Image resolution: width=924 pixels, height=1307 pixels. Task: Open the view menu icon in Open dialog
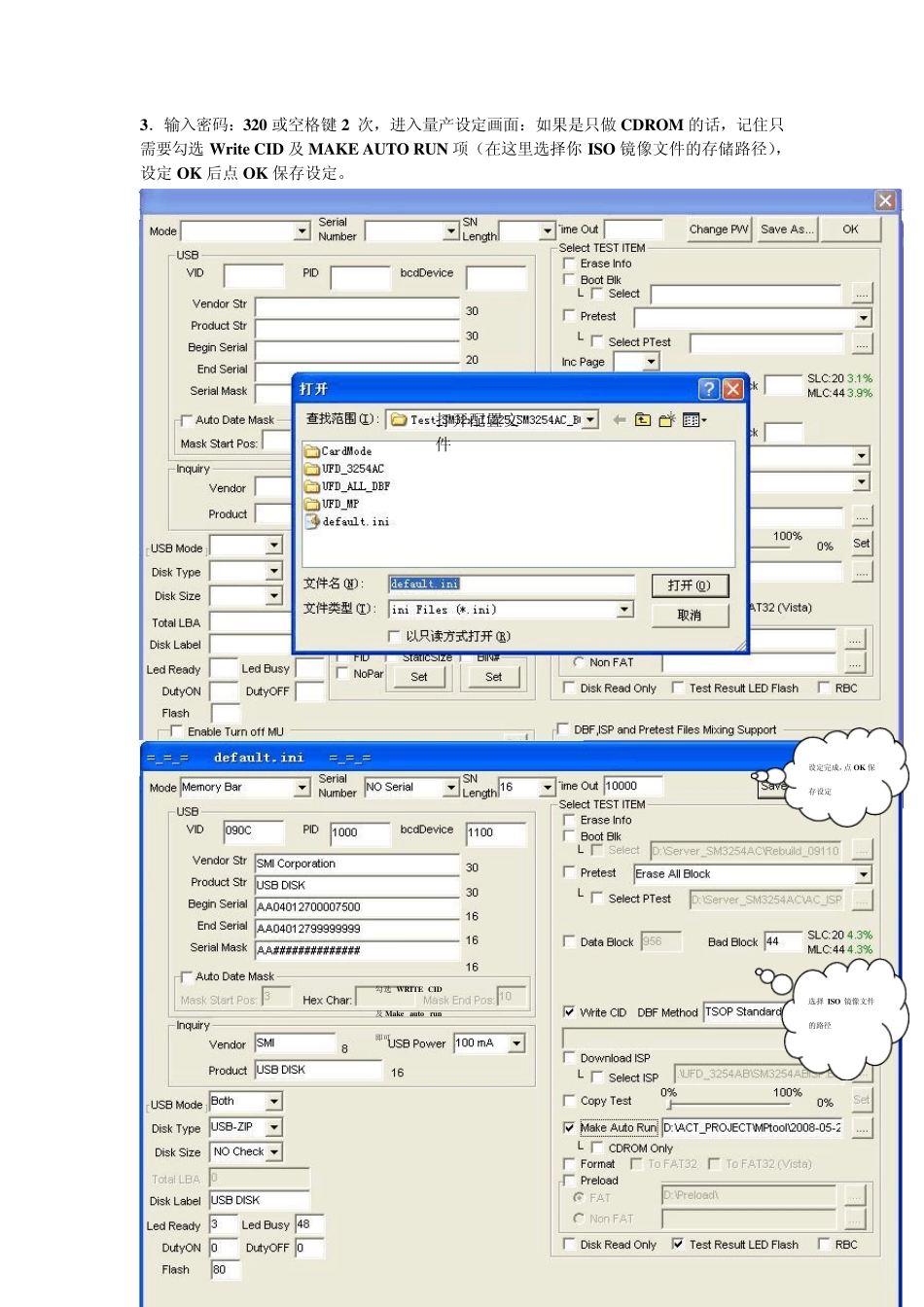[x=694, y=420]
